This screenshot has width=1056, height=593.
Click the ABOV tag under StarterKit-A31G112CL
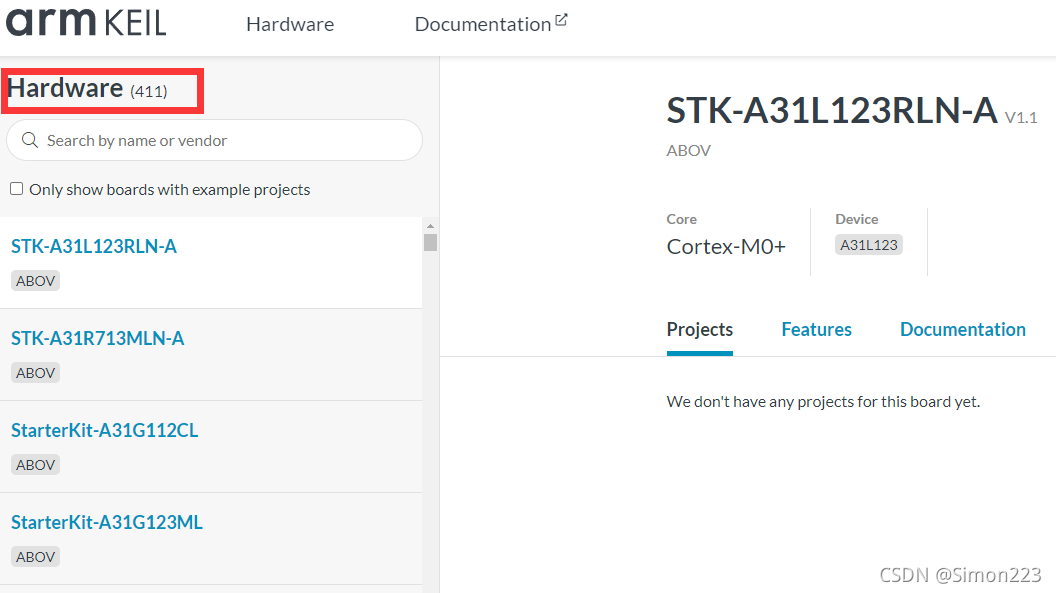[35, 465]
